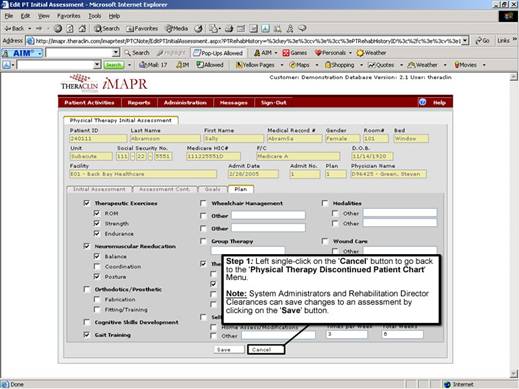This screenshot has height=389, width=519.
Task: Switch to the Initial Assessment tab
Action: click(99, 189)
